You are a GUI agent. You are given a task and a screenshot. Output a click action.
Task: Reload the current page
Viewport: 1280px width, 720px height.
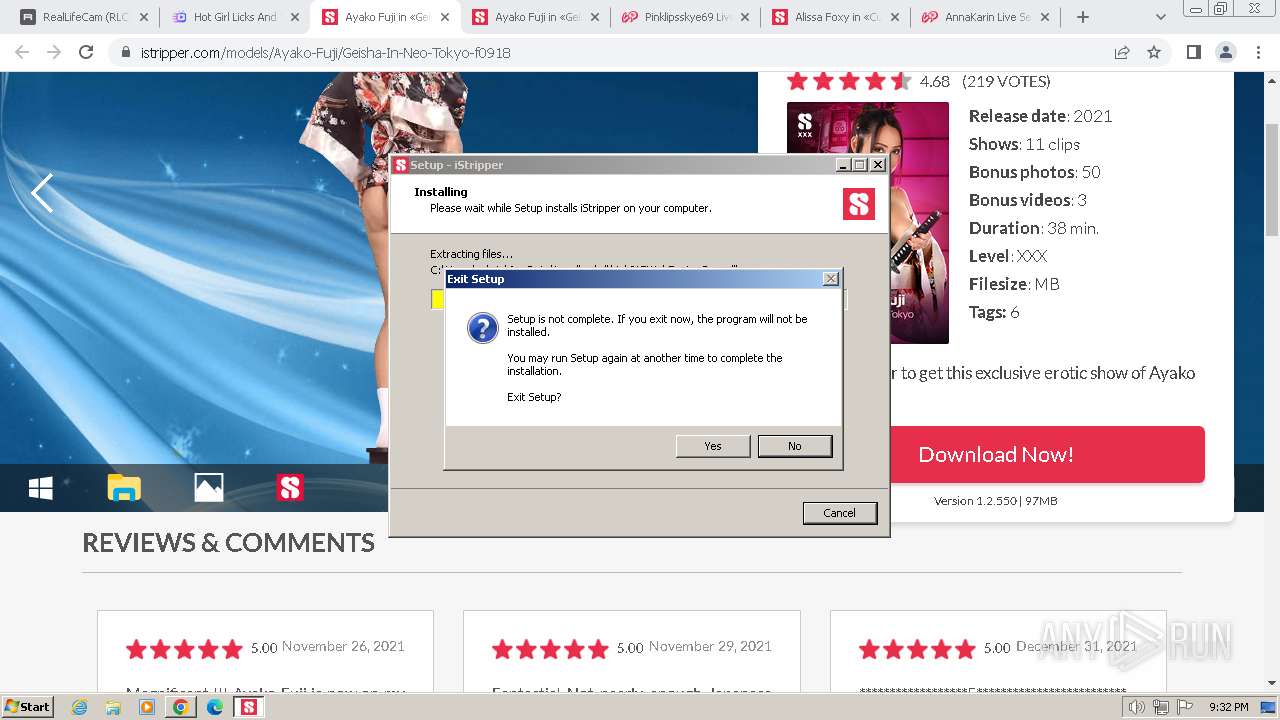click(86, 52)
